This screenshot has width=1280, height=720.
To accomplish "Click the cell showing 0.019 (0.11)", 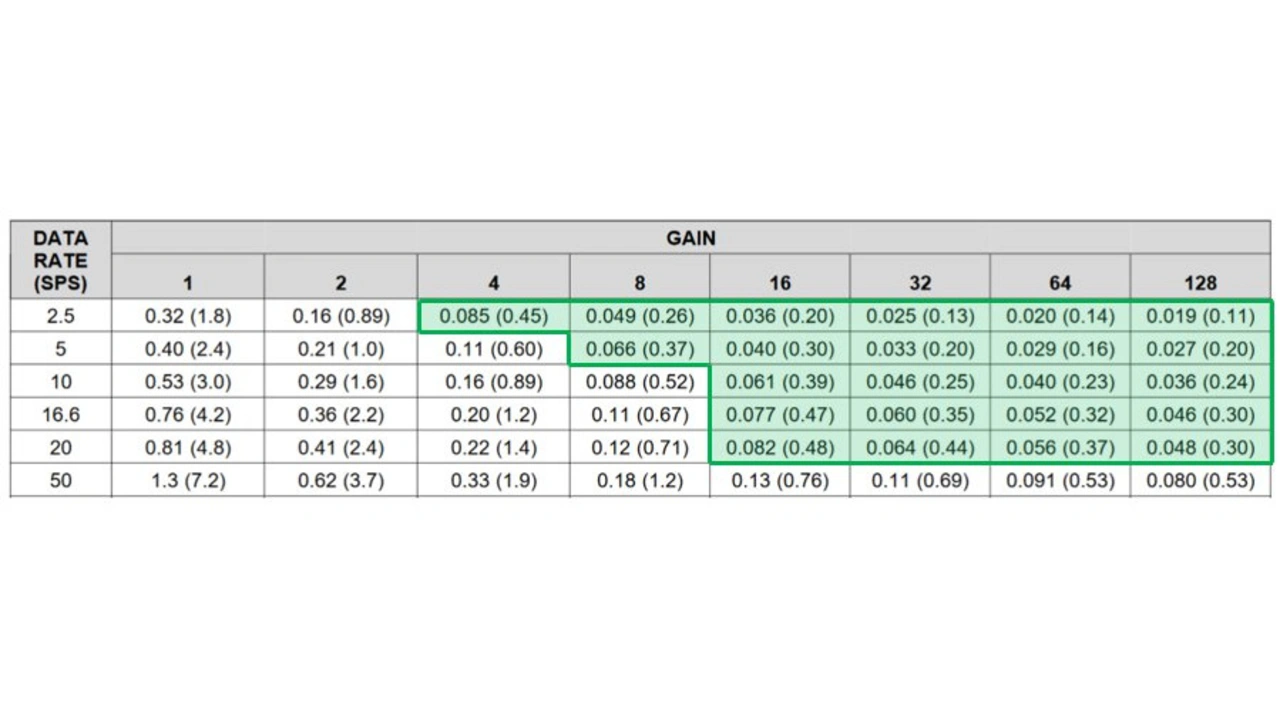I will point(1200,316).
